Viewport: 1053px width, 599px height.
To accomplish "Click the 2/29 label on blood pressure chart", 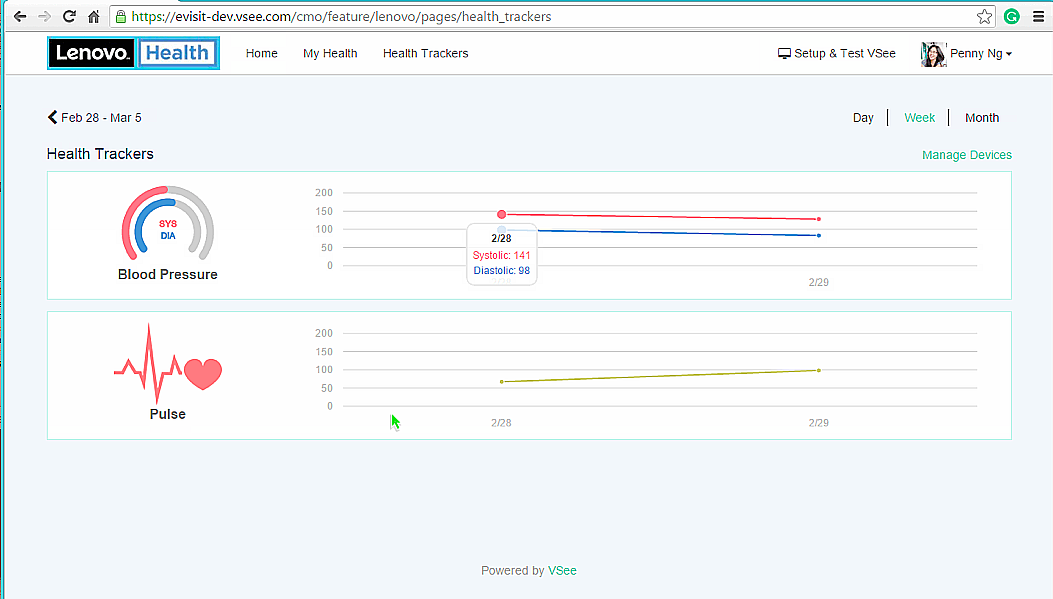I will click(819, 282).
